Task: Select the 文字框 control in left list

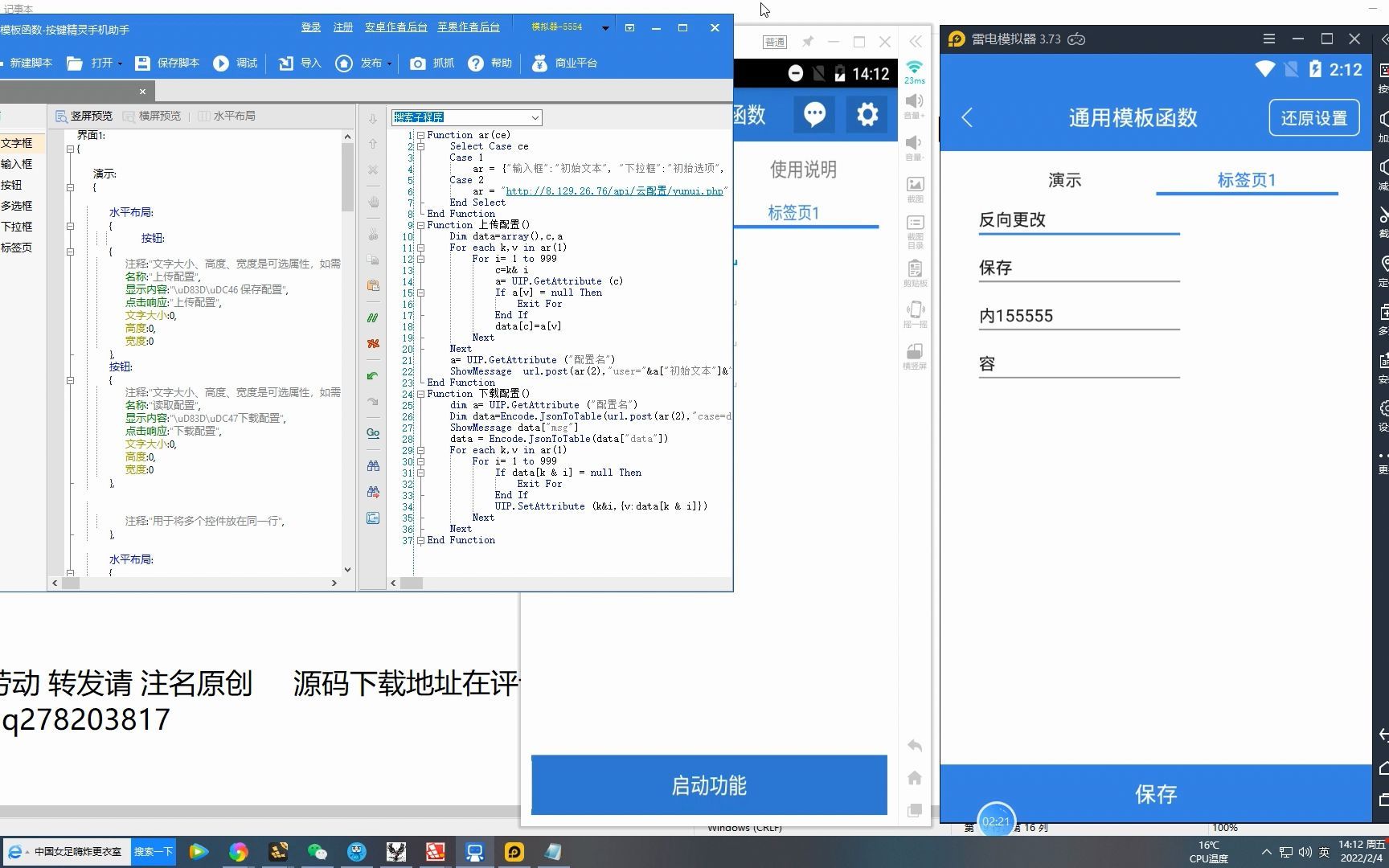Action: (17, 143)
